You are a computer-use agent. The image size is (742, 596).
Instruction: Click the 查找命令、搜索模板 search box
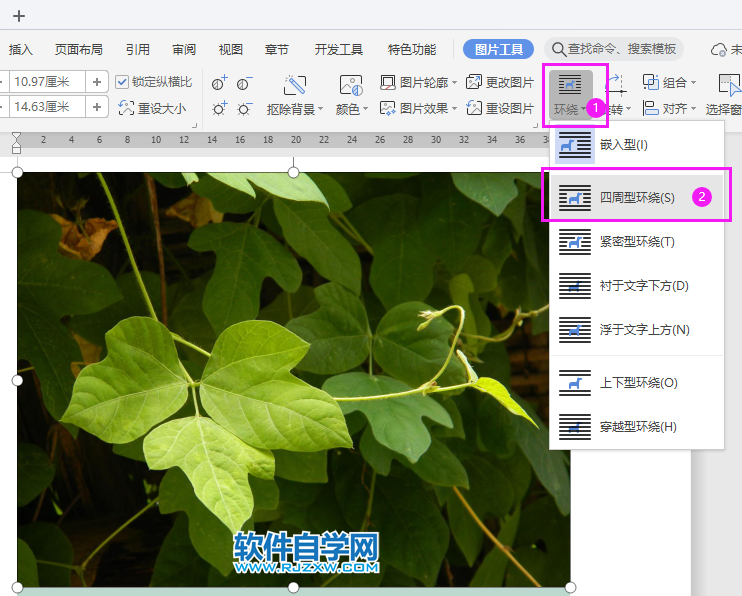tap(614, 49)
